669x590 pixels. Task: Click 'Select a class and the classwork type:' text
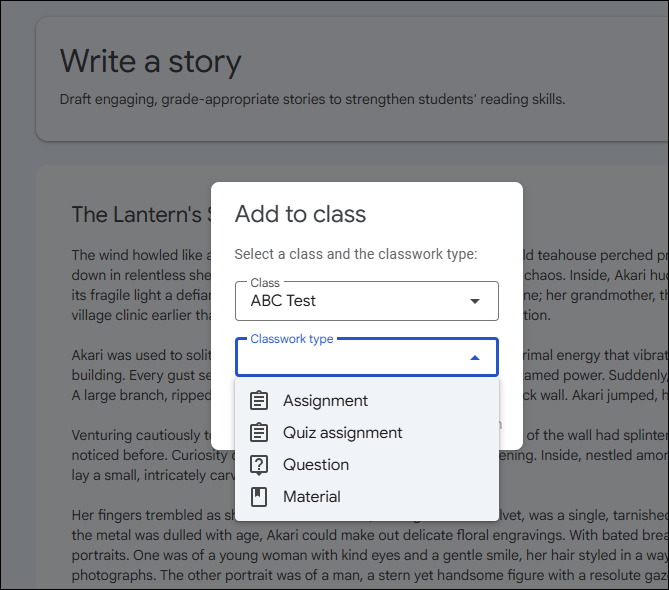[x=356, y=254]
